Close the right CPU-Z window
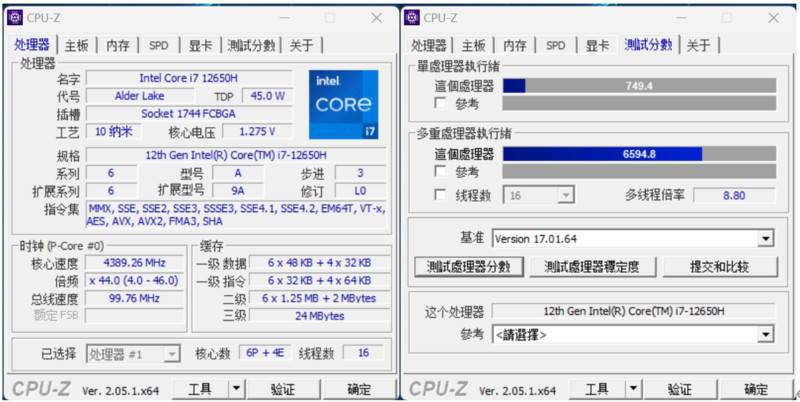800x402 pixels. pyautogui.click(x=773, y=18)
